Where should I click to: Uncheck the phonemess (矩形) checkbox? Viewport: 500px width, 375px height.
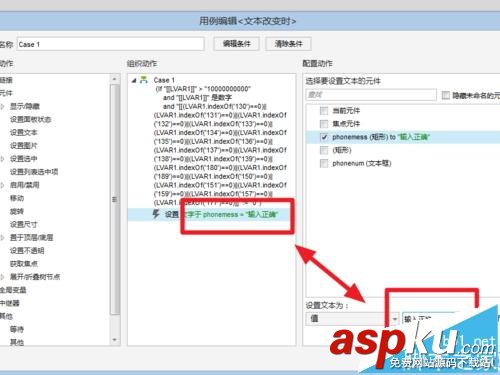coord(324,137)
